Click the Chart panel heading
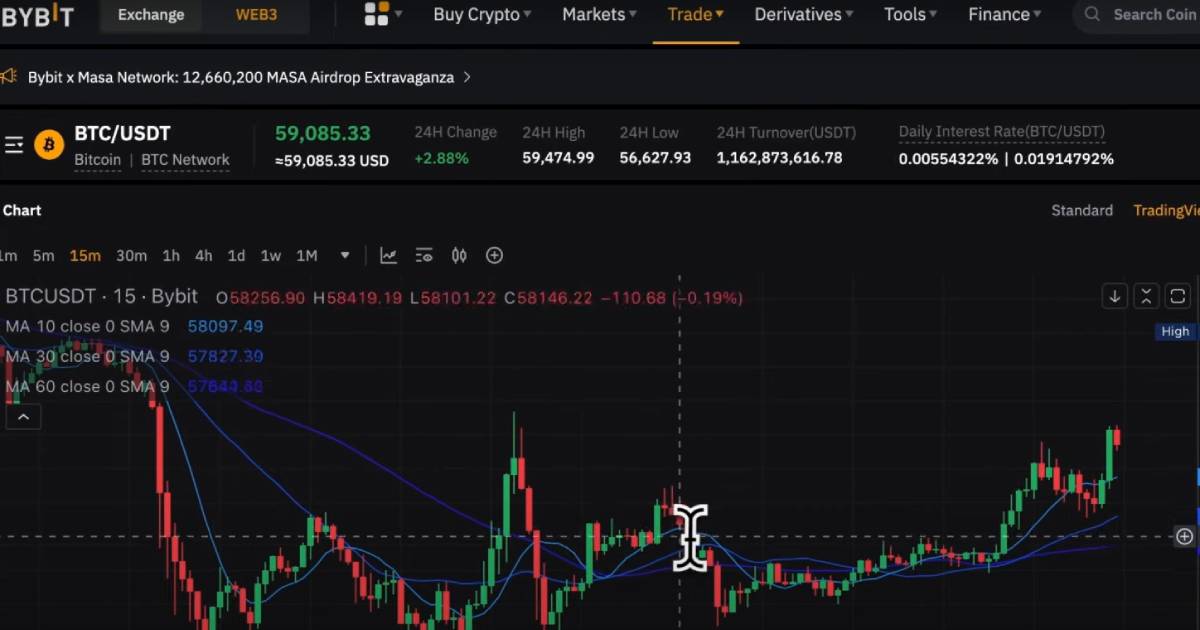This screenshot has width=1200, height=630. pyautogui.click(x=22, y=210)
